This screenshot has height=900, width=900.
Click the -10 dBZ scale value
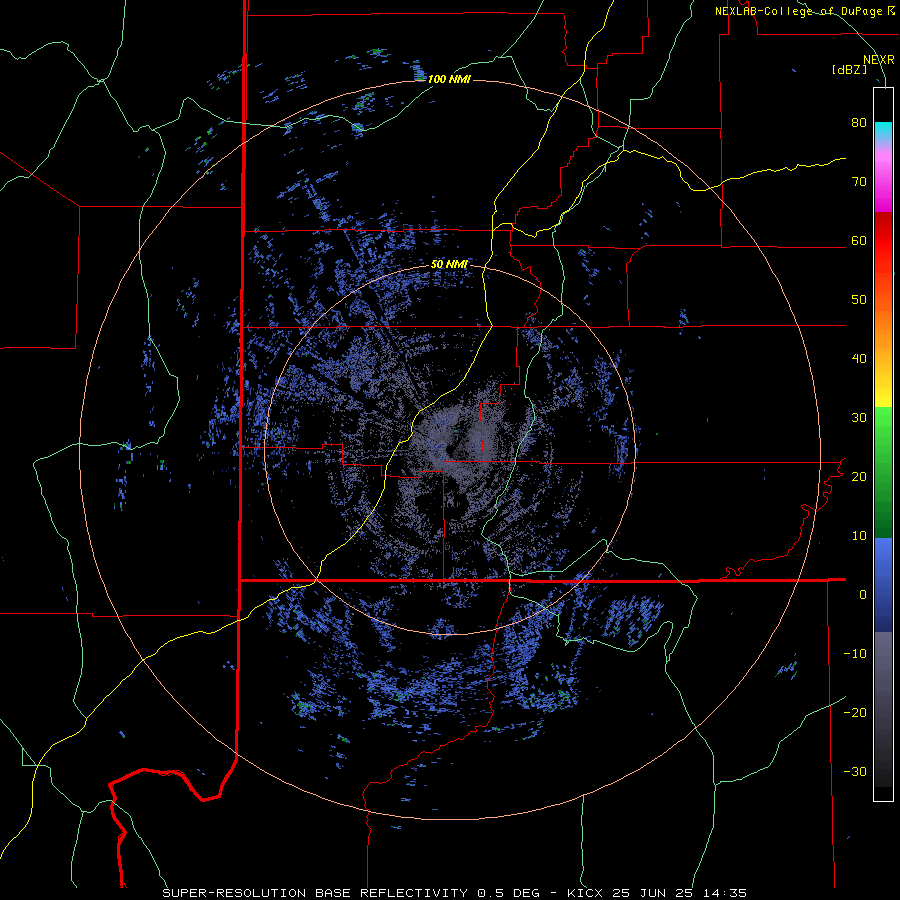tap(855, 654)
